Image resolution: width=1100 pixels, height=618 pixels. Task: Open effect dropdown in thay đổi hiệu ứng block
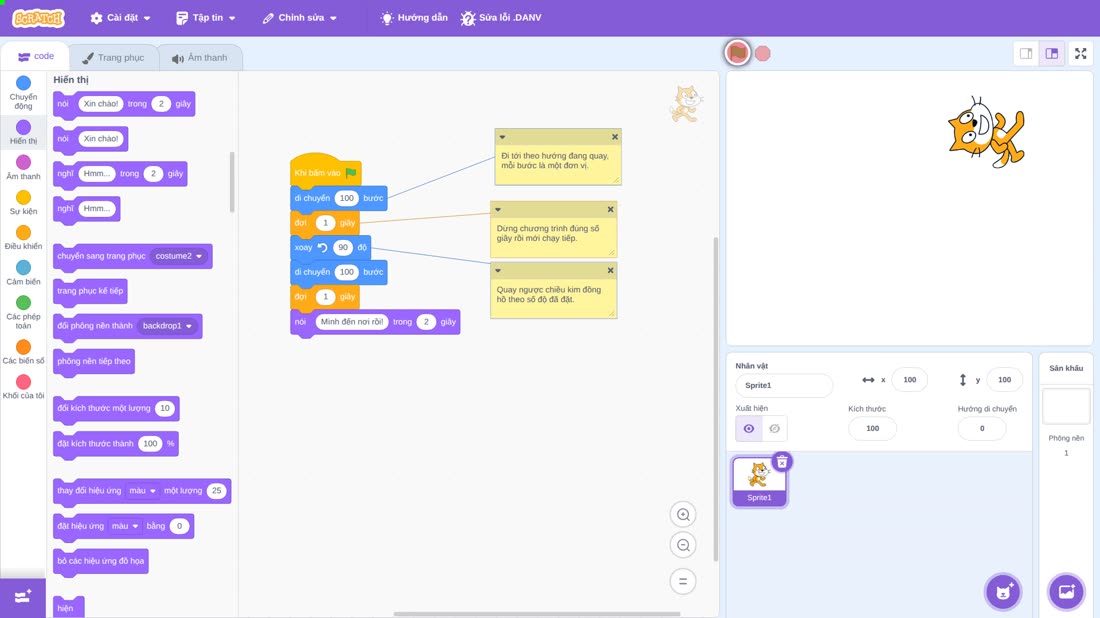pos(142,490)
